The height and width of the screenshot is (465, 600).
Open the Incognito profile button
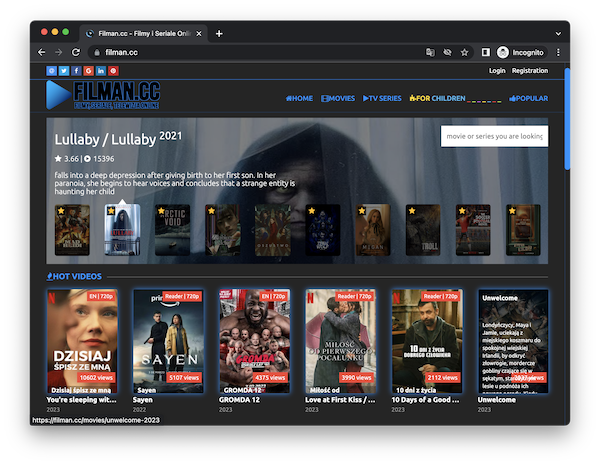point(521,52)
